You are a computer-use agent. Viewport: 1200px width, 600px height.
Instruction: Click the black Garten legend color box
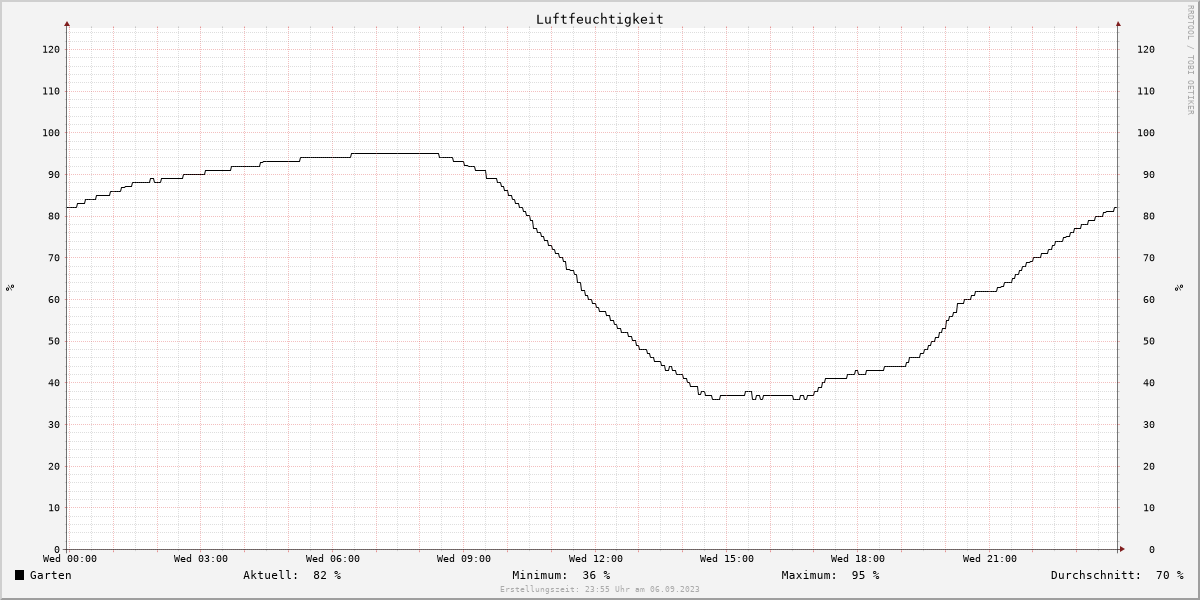(x=20, y=575)
